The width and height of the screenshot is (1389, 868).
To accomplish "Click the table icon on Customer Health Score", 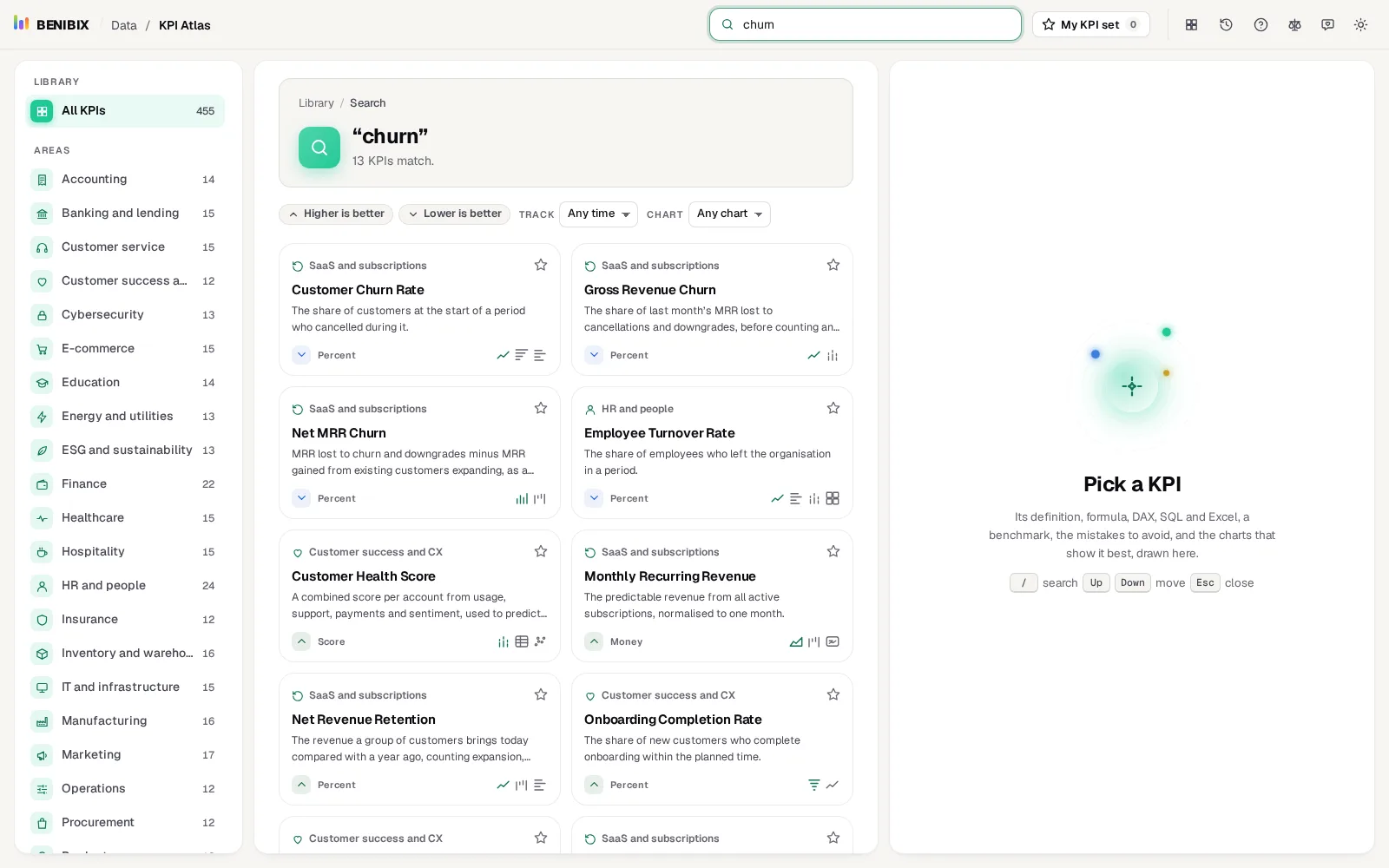I will pyautogui.click(x=522, y=641).
